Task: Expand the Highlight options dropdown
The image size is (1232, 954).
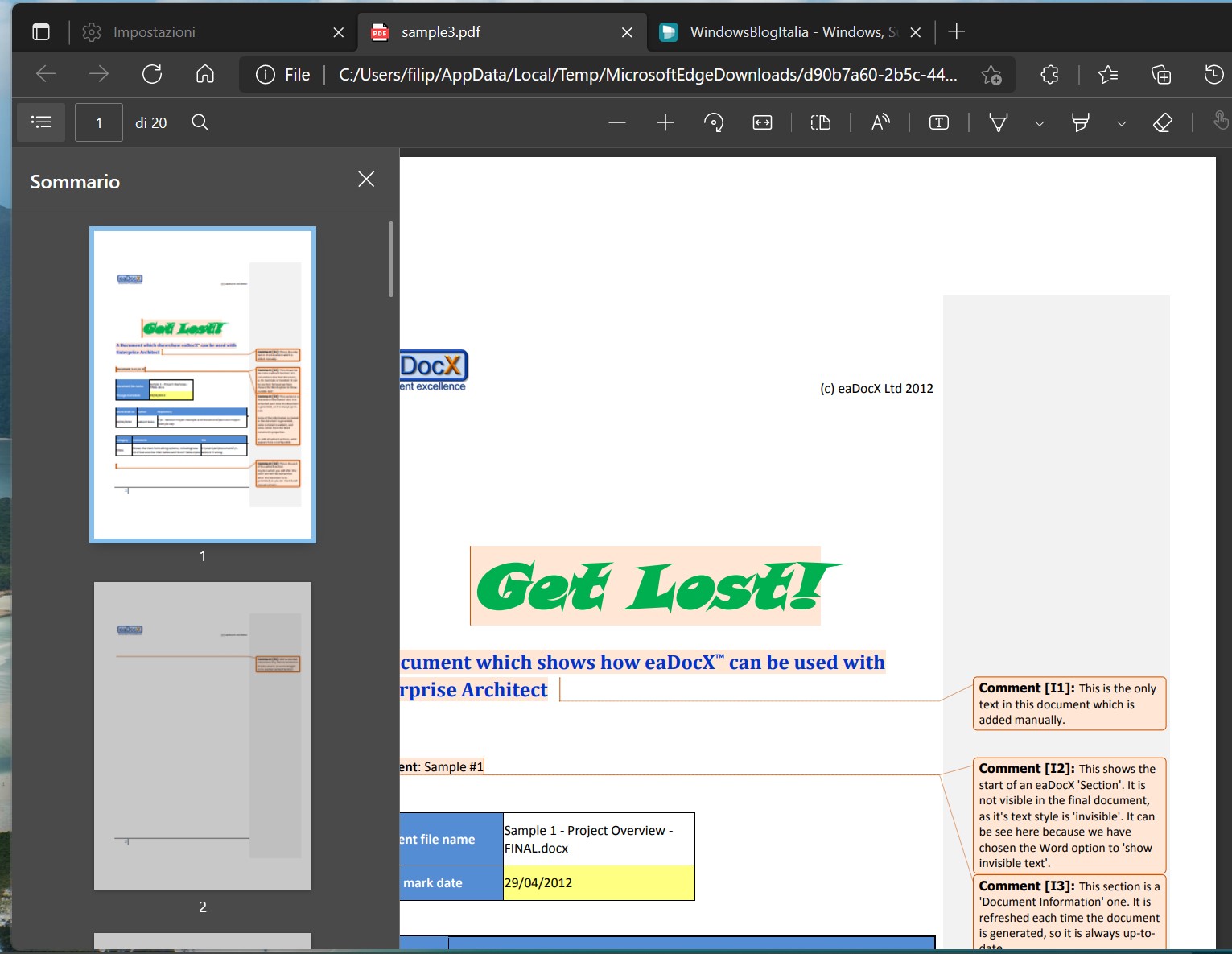Action: point(1122,123)
